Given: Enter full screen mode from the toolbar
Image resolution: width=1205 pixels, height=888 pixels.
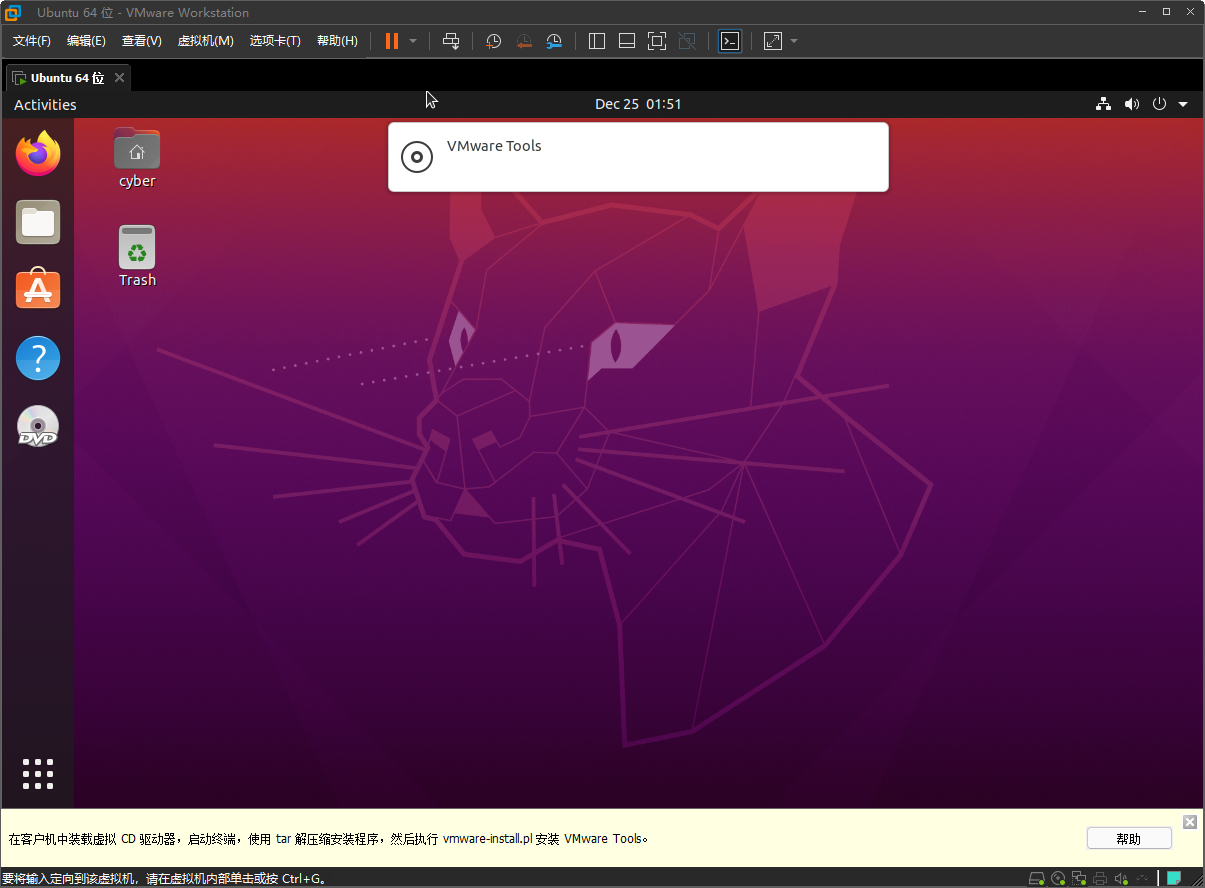Looking at the screenshot, I should [657, 41].
